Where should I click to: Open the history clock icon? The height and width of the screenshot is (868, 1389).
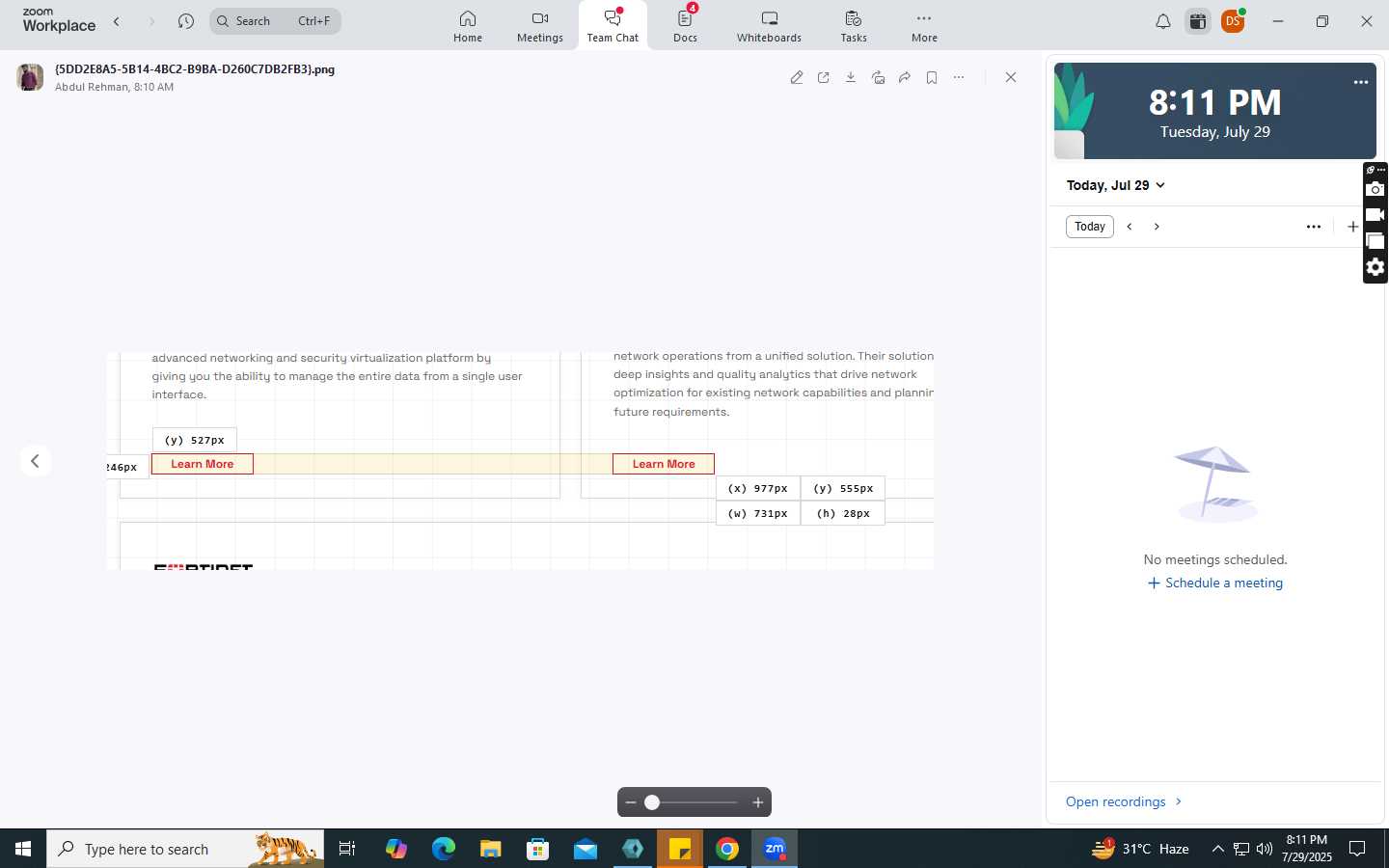(x=186, y=21)
